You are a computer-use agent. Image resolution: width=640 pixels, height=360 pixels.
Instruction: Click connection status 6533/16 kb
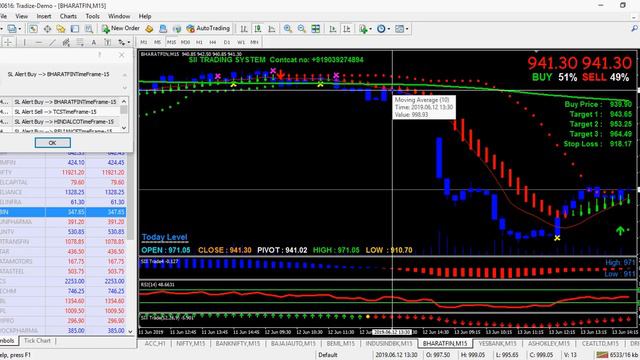point(617,355)
